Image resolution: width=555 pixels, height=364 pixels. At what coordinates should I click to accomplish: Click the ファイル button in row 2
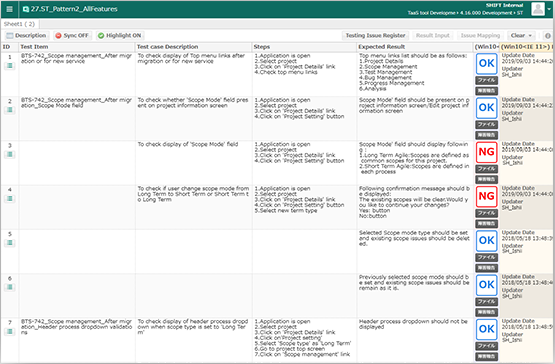pos(486,125)
